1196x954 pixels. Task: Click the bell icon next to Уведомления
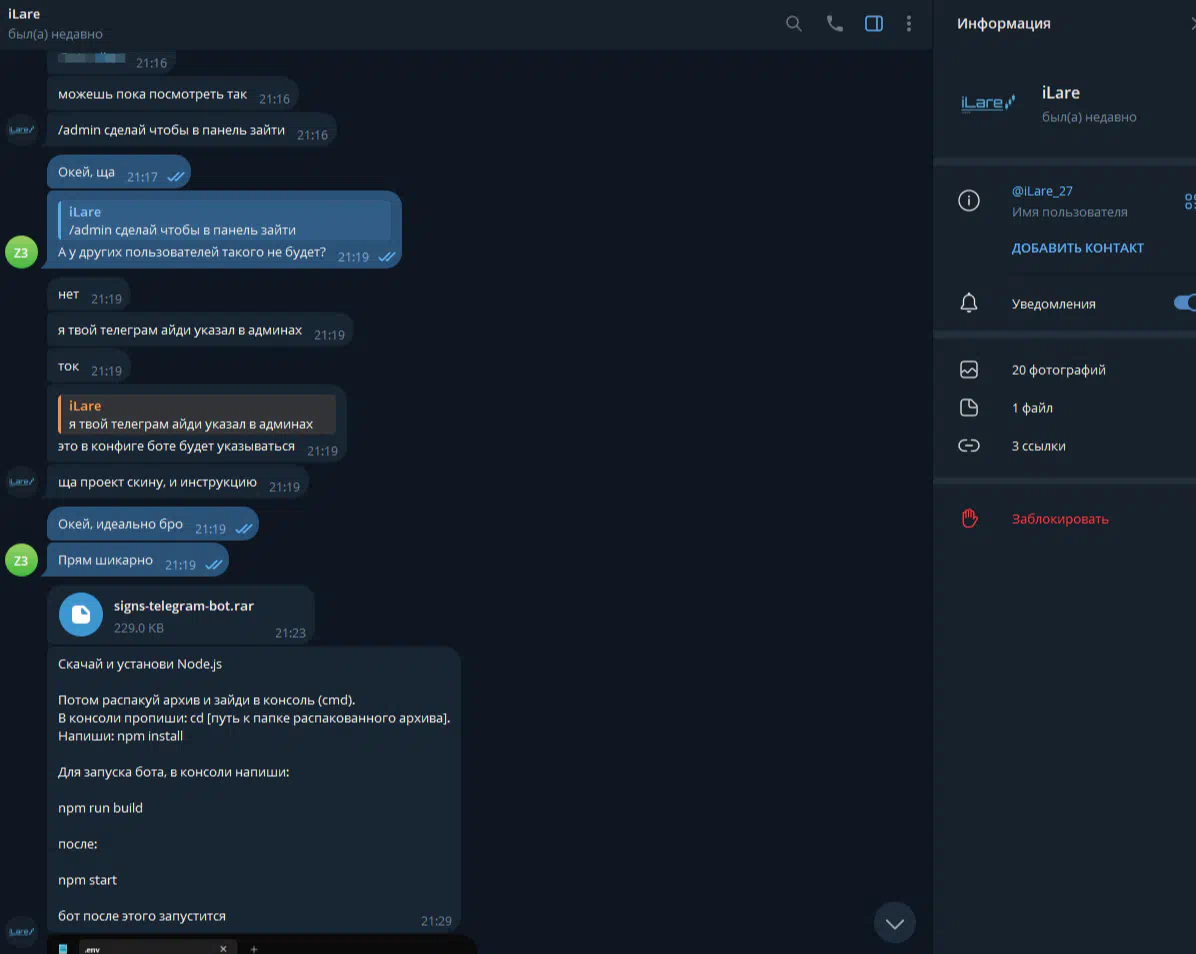coord(969,303)
